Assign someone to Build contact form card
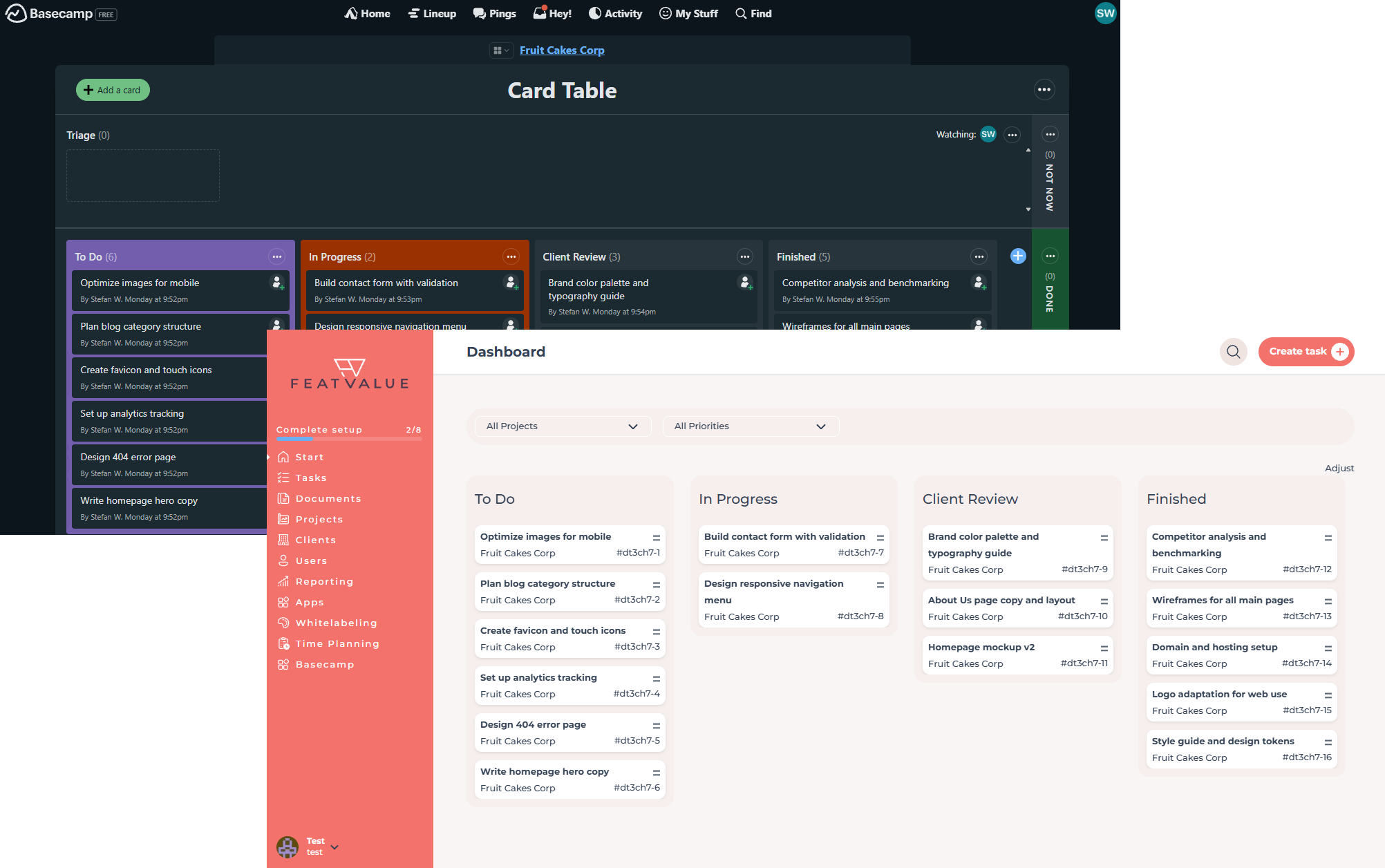The height and width of the screenshot is (868, 1385). click(x=511, y=283)
